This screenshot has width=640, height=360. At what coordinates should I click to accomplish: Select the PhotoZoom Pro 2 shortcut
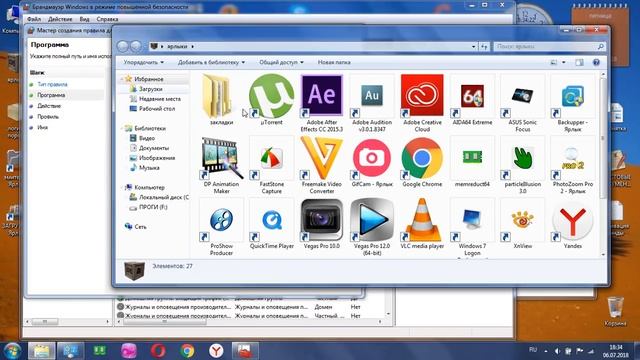coord(573,165)
